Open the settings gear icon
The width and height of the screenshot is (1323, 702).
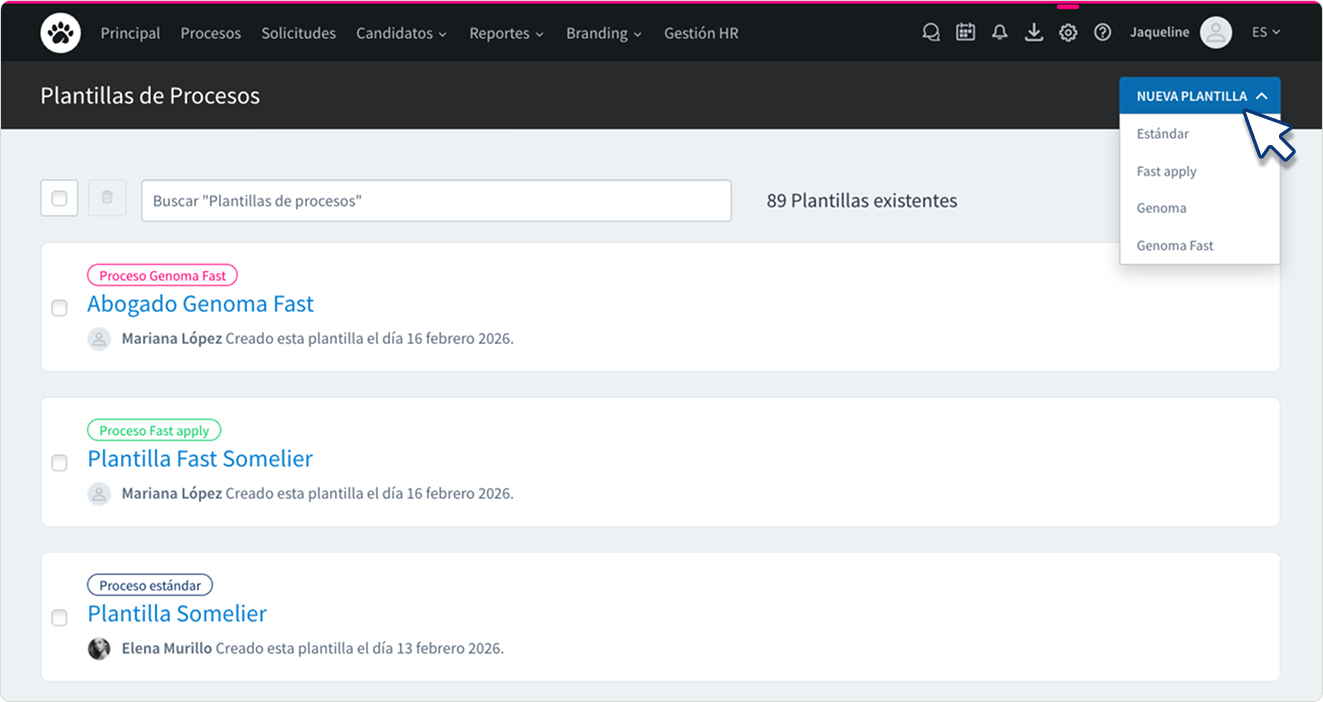[1068, 33]
